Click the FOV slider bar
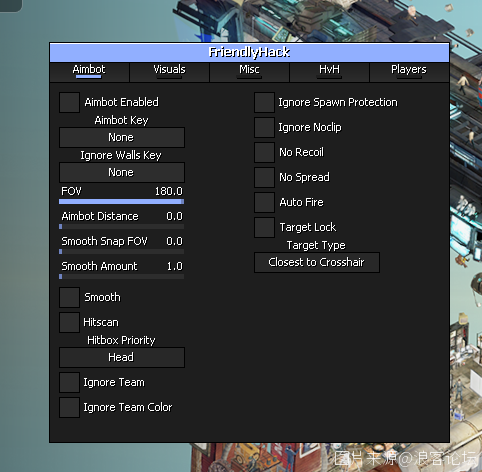Screen dimensions: 482x472 (x=121, y=201)
